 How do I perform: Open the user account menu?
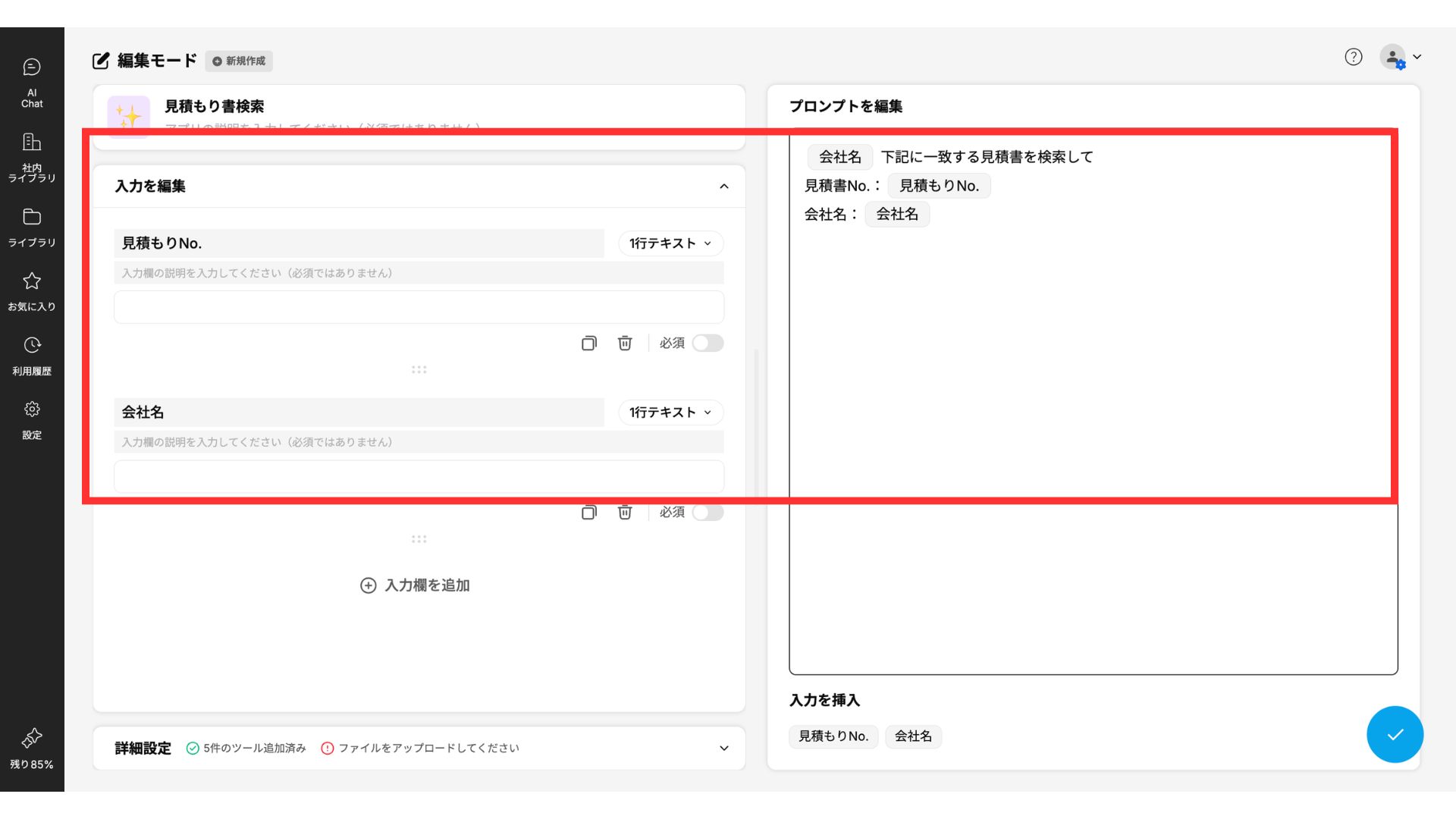(1401, 57)
